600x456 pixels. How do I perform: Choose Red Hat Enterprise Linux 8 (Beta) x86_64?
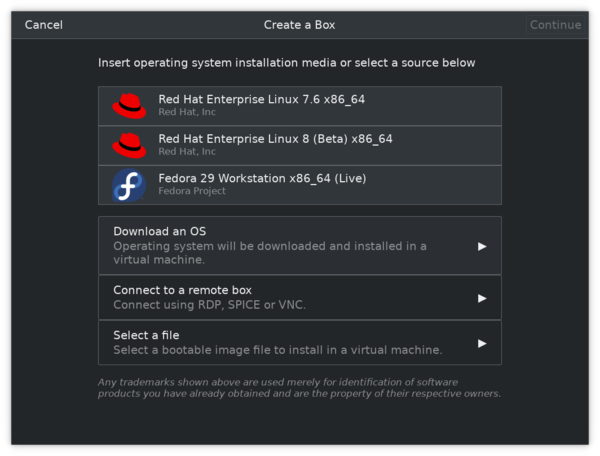(300, 145)
